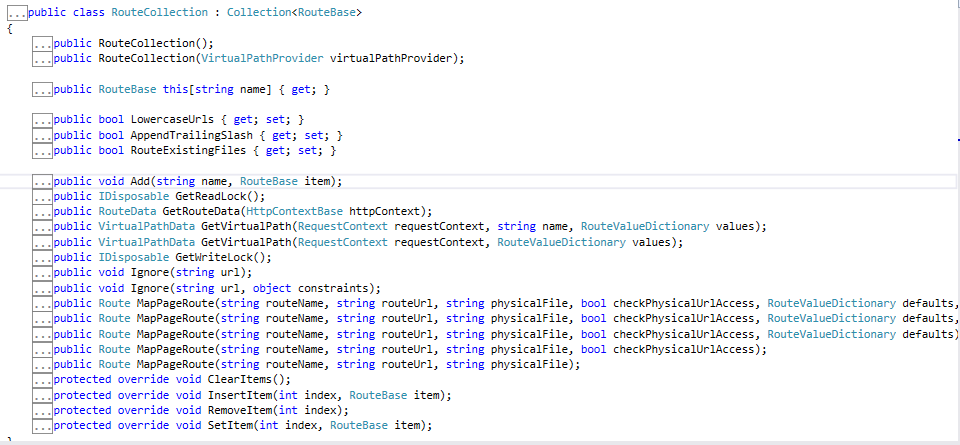Screen dimensions: 960x445
Task: Click IDisposable on the GetReadLock line
Action: 134,196
